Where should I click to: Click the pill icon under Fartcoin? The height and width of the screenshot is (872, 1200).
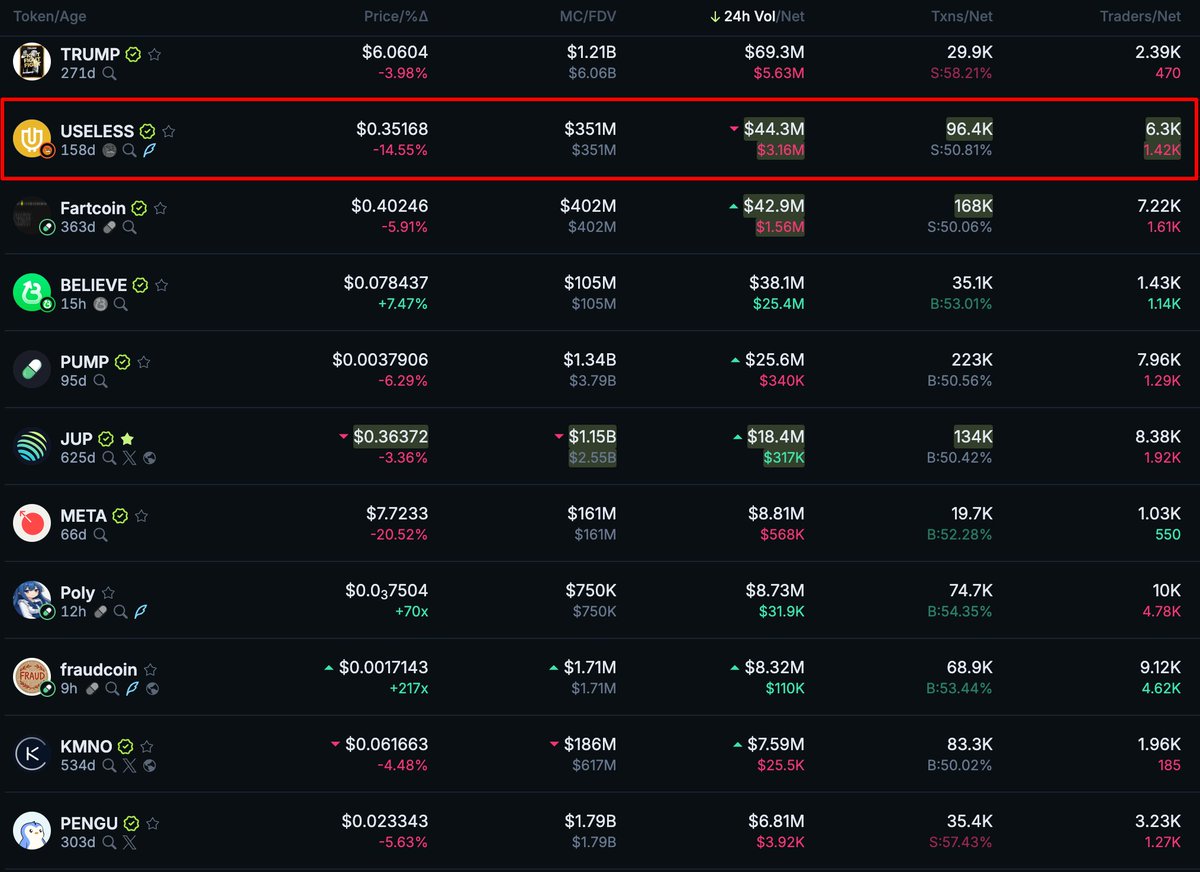coord(109,227)
